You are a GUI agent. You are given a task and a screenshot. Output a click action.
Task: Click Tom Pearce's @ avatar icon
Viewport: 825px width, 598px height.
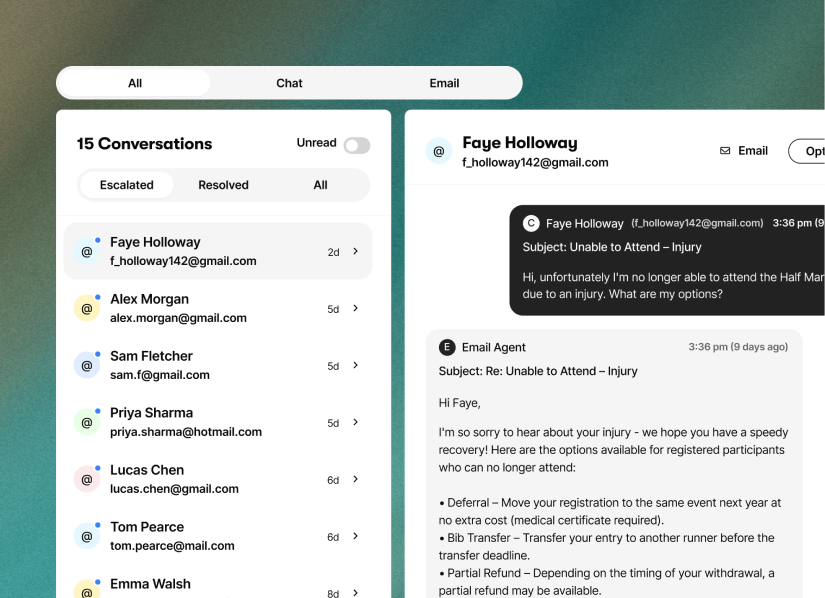(x=87, y=536)
